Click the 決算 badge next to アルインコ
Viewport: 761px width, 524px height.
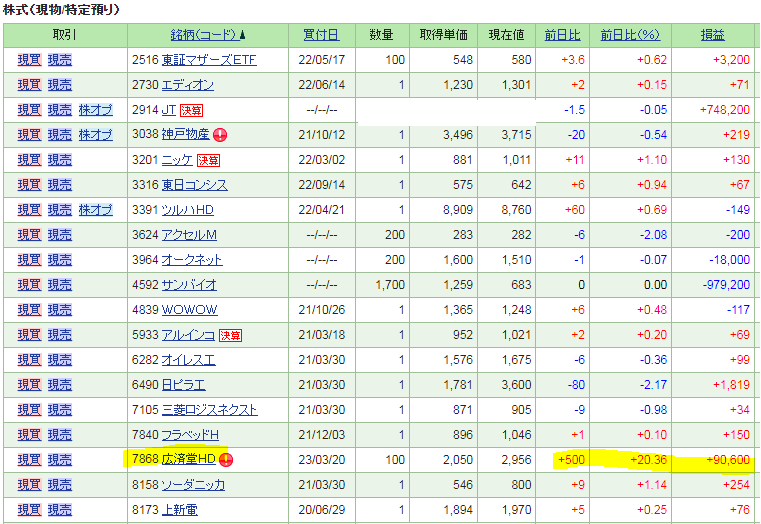(x=231, y=335)
